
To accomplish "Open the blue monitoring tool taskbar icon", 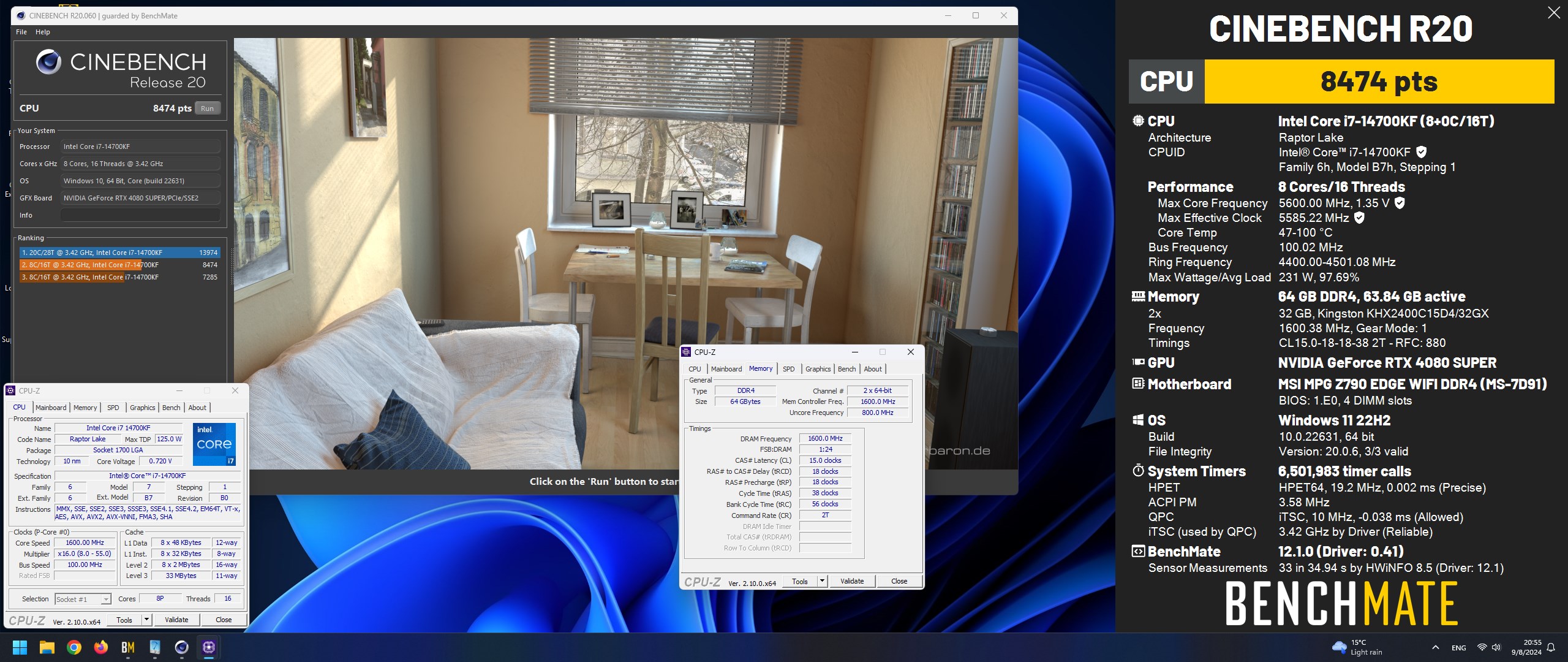I will (x=155, y=647).
